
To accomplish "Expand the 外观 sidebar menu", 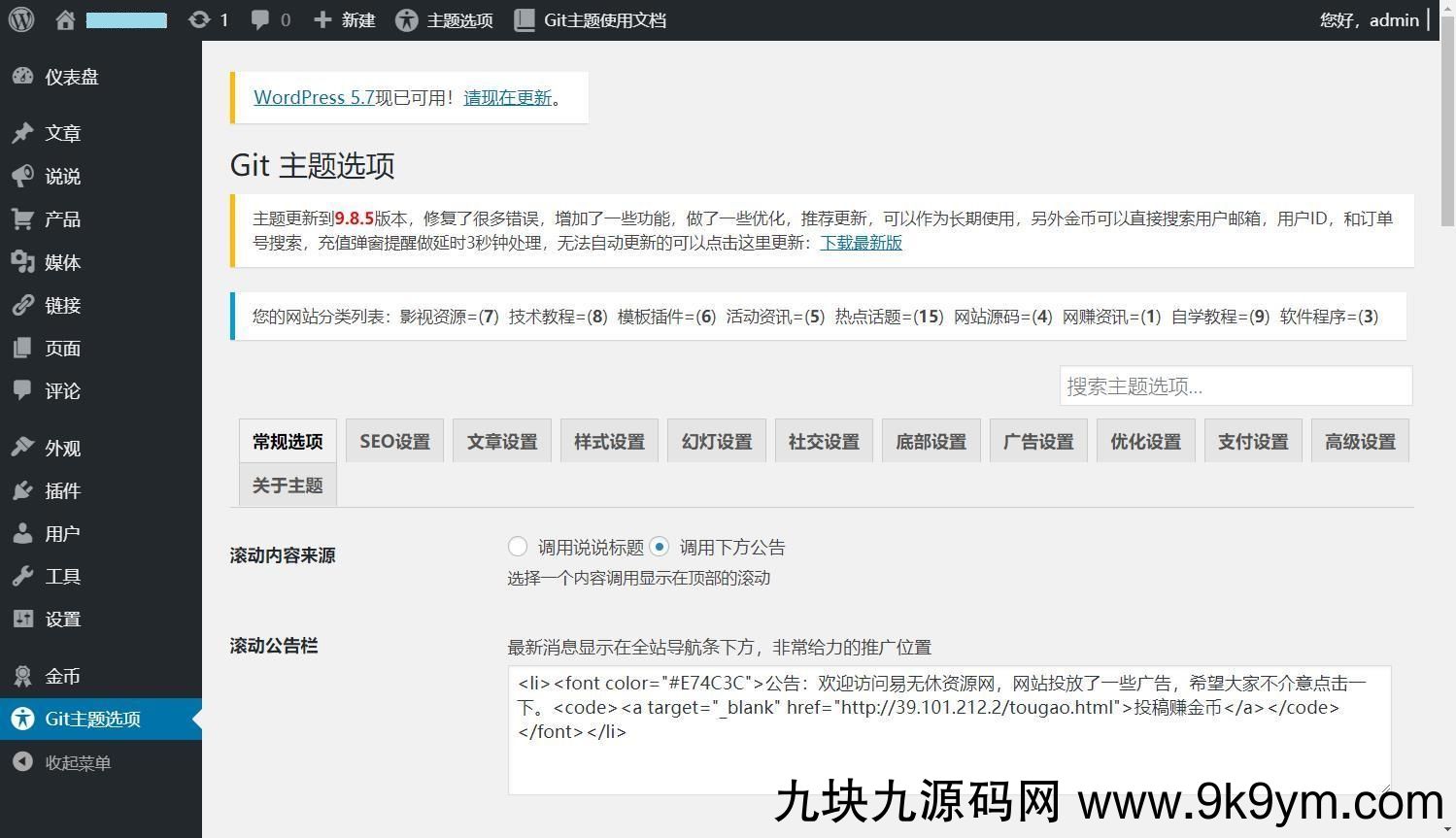I will [62, 448].
